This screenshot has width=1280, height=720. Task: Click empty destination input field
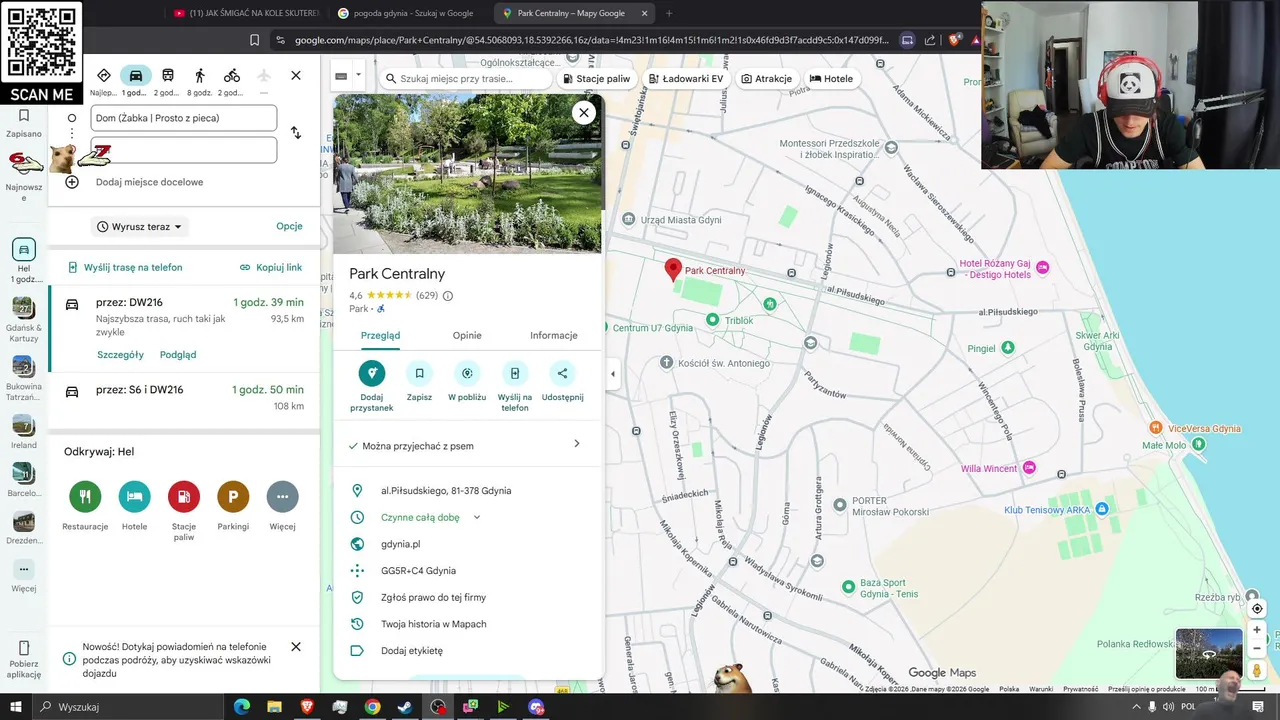pos(184,150)
